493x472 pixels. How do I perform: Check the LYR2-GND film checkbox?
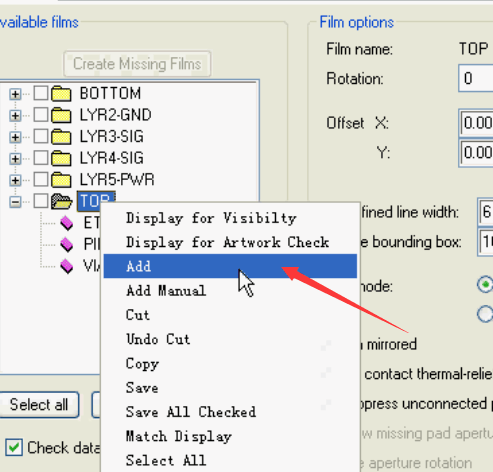[x=41, y=115]
